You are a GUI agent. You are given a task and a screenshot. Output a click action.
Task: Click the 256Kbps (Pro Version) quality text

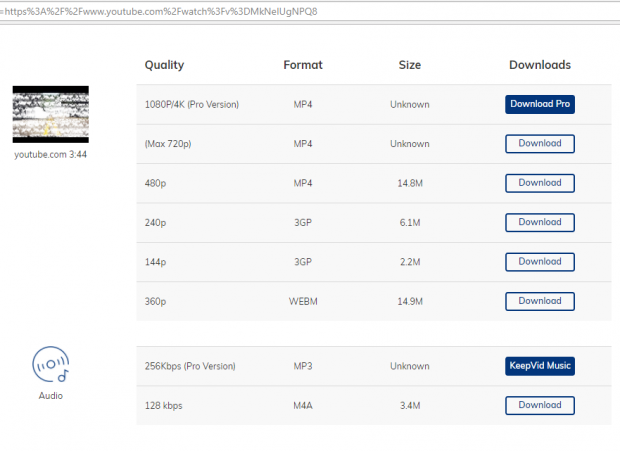tap(191, 366)
